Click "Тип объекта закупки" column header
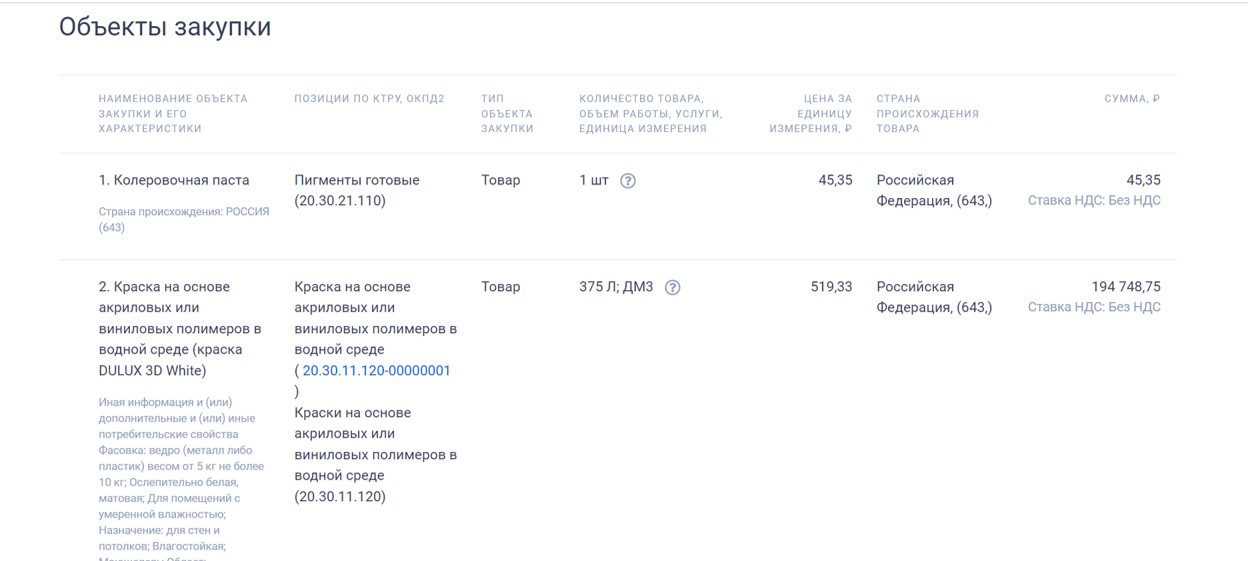 (x=507, y=113)
